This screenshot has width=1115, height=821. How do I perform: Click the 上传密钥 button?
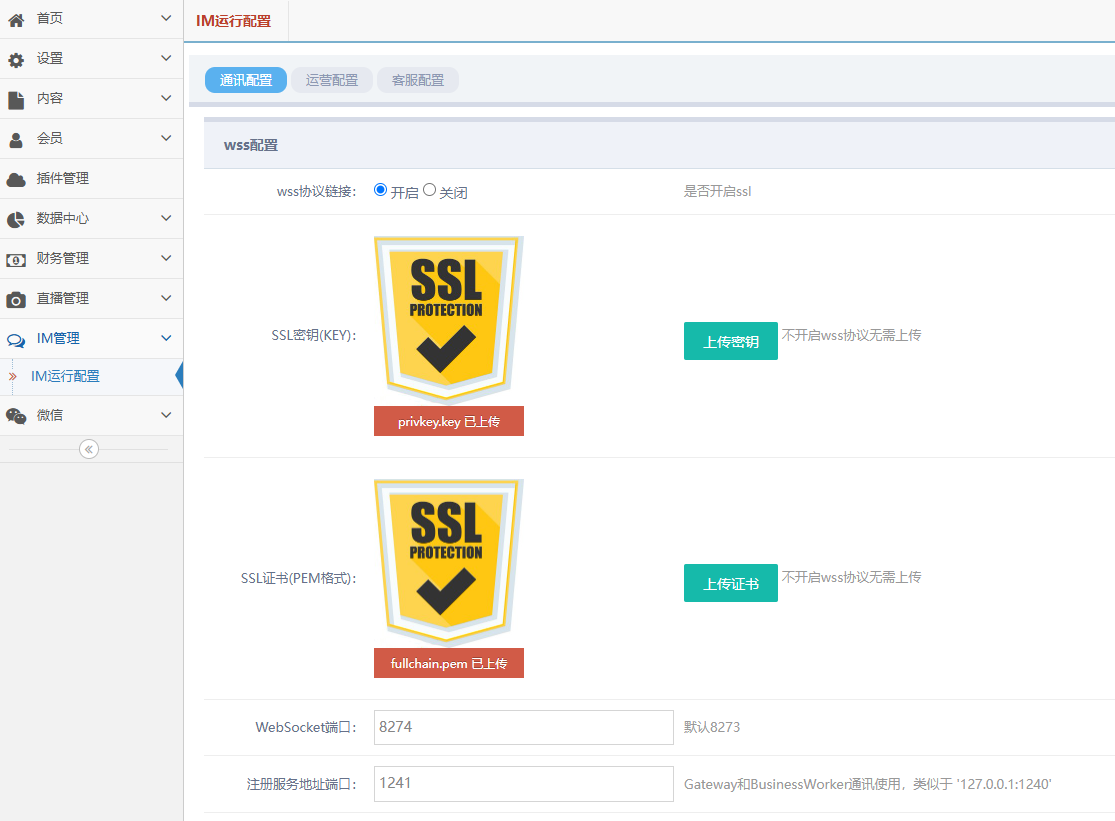(x=730, y=341)
